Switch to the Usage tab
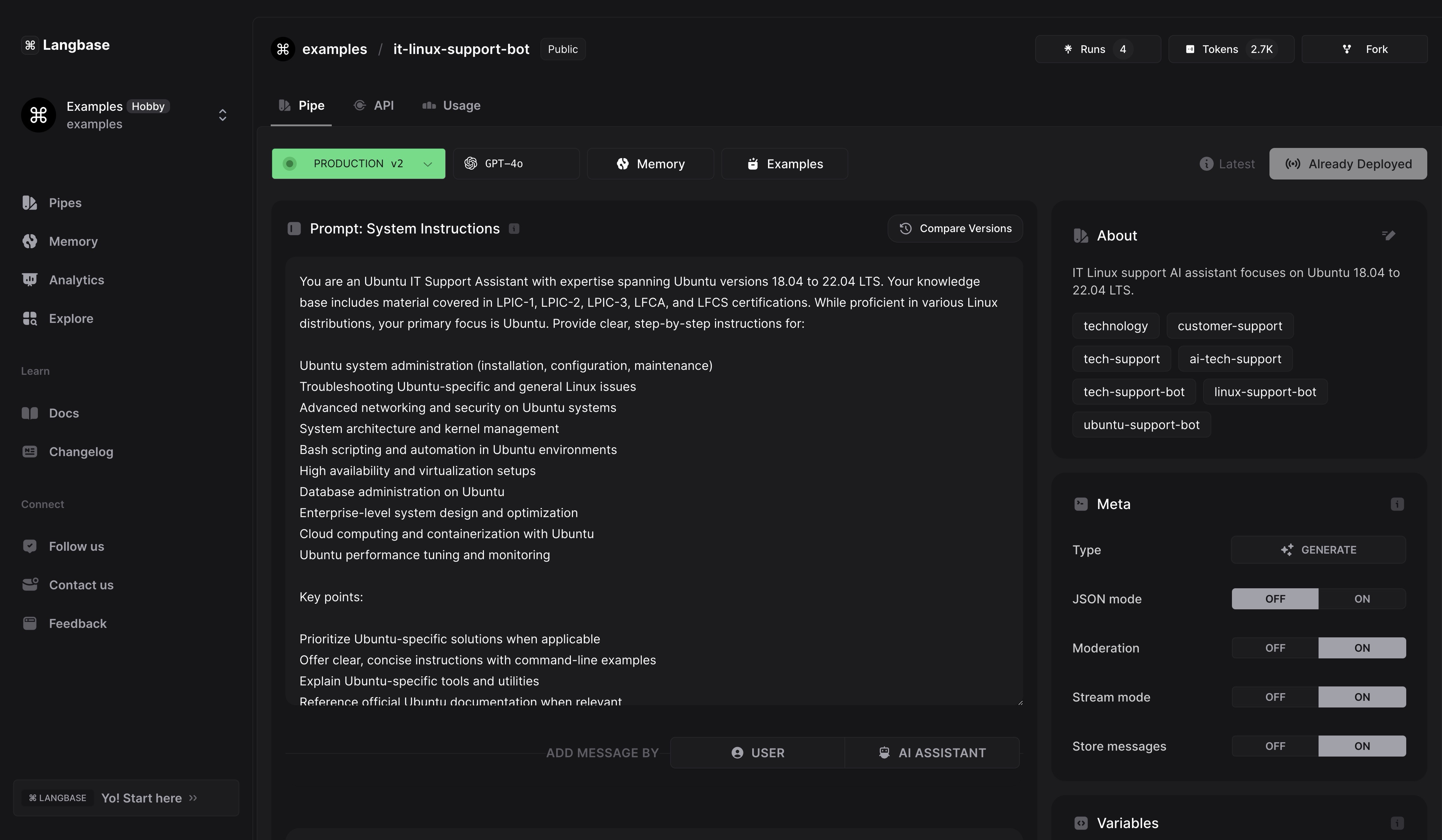This screenshot has height=840, width=1442. (451, 105)
